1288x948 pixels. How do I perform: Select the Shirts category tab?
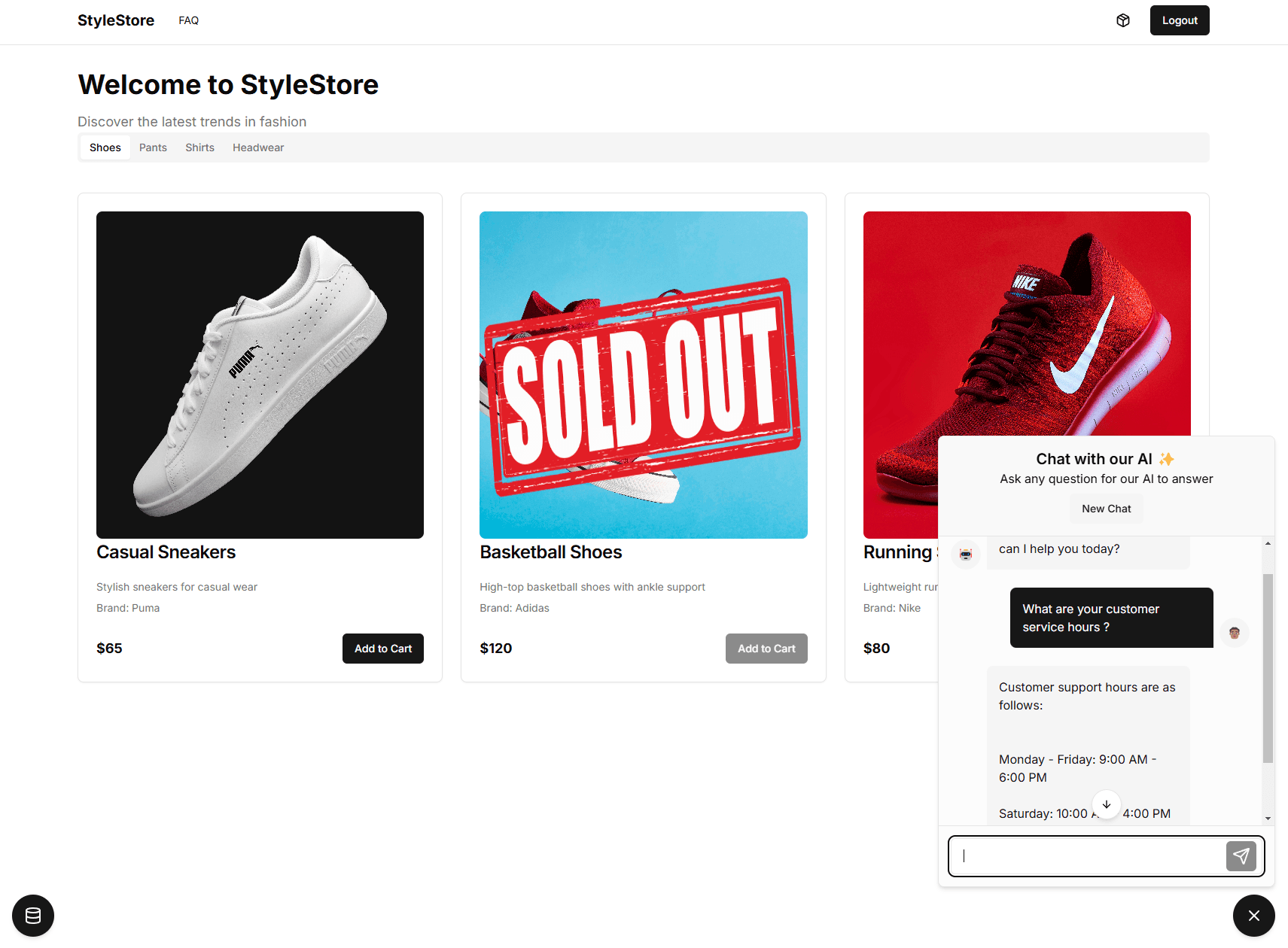[x=199, y=147]
